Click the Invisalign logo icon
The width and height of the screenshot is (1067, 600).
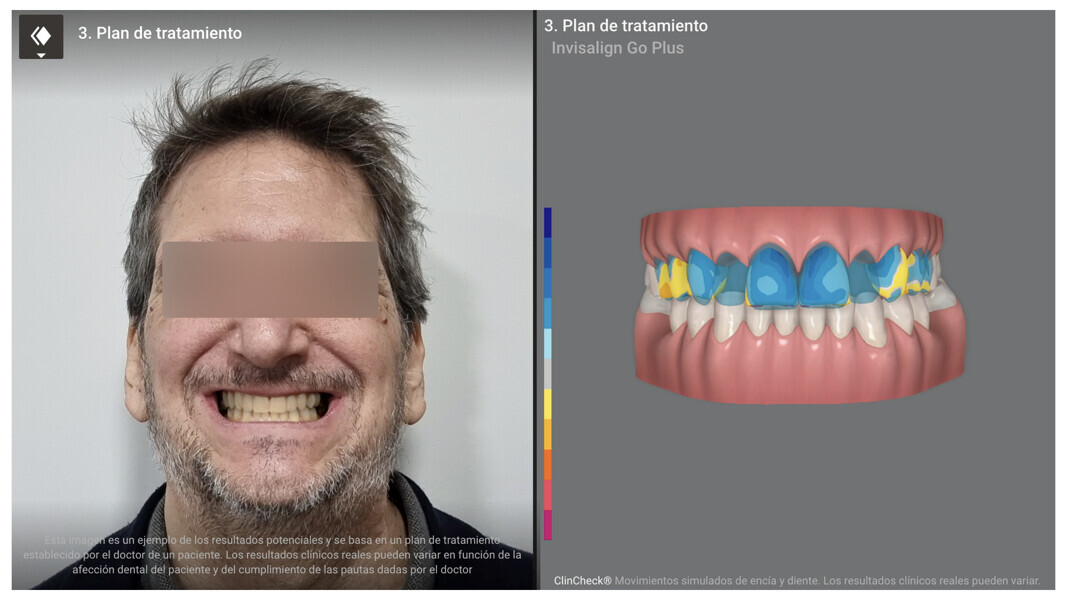tap(40, 34)
